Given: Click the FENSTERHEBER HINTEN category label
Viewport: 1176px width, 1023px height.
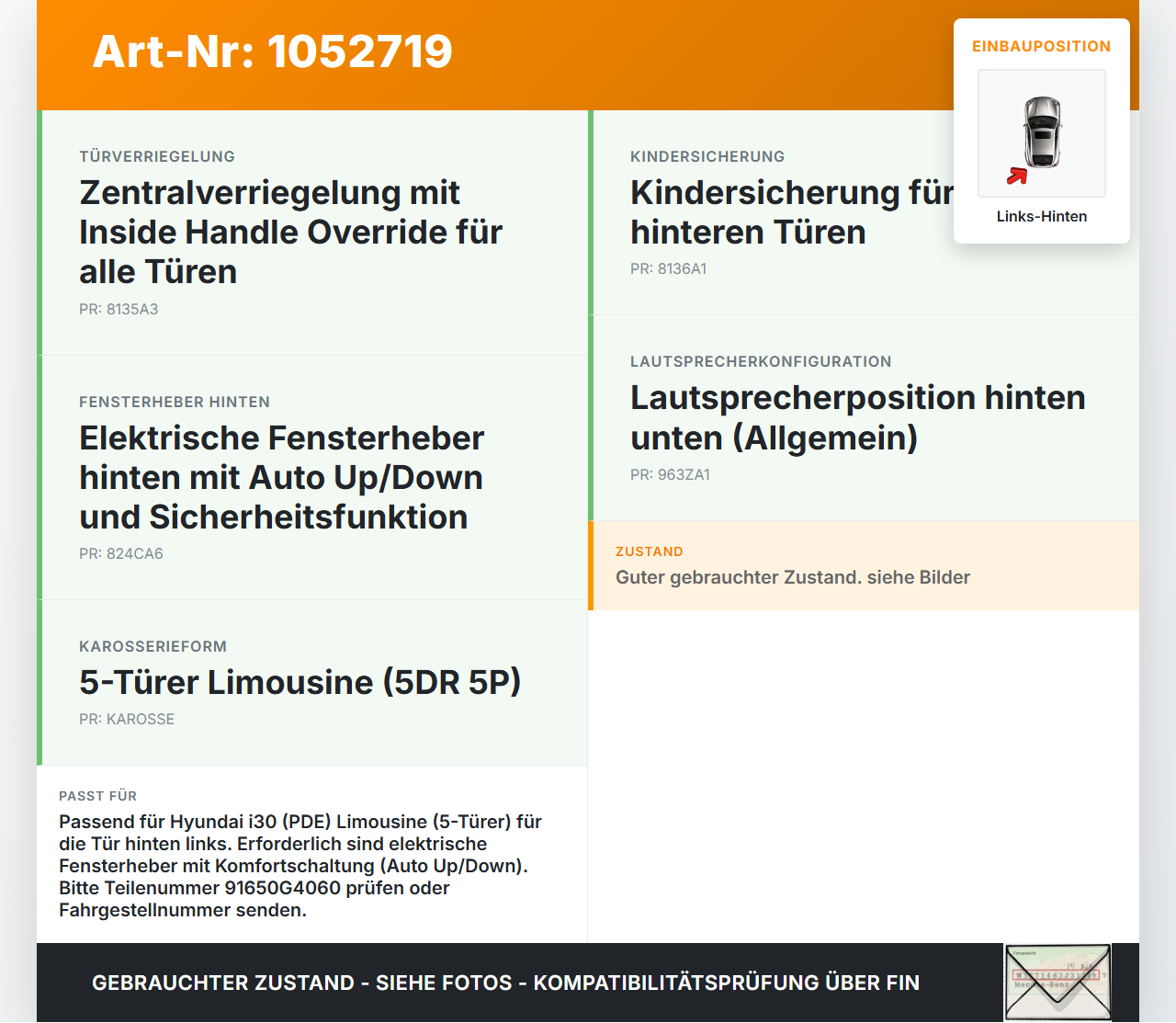Looking at the screenshot, I should tap(175, 402).
